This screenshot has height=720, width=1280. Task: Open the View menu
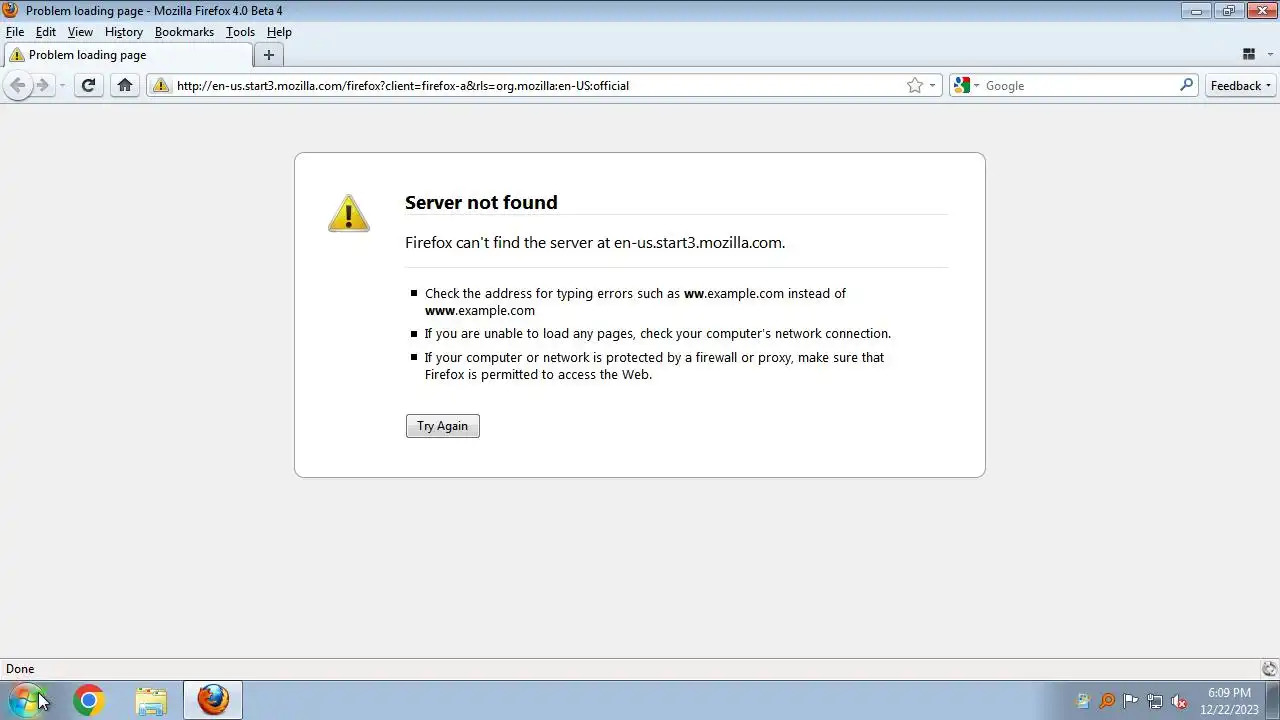(x=80, y=32)
